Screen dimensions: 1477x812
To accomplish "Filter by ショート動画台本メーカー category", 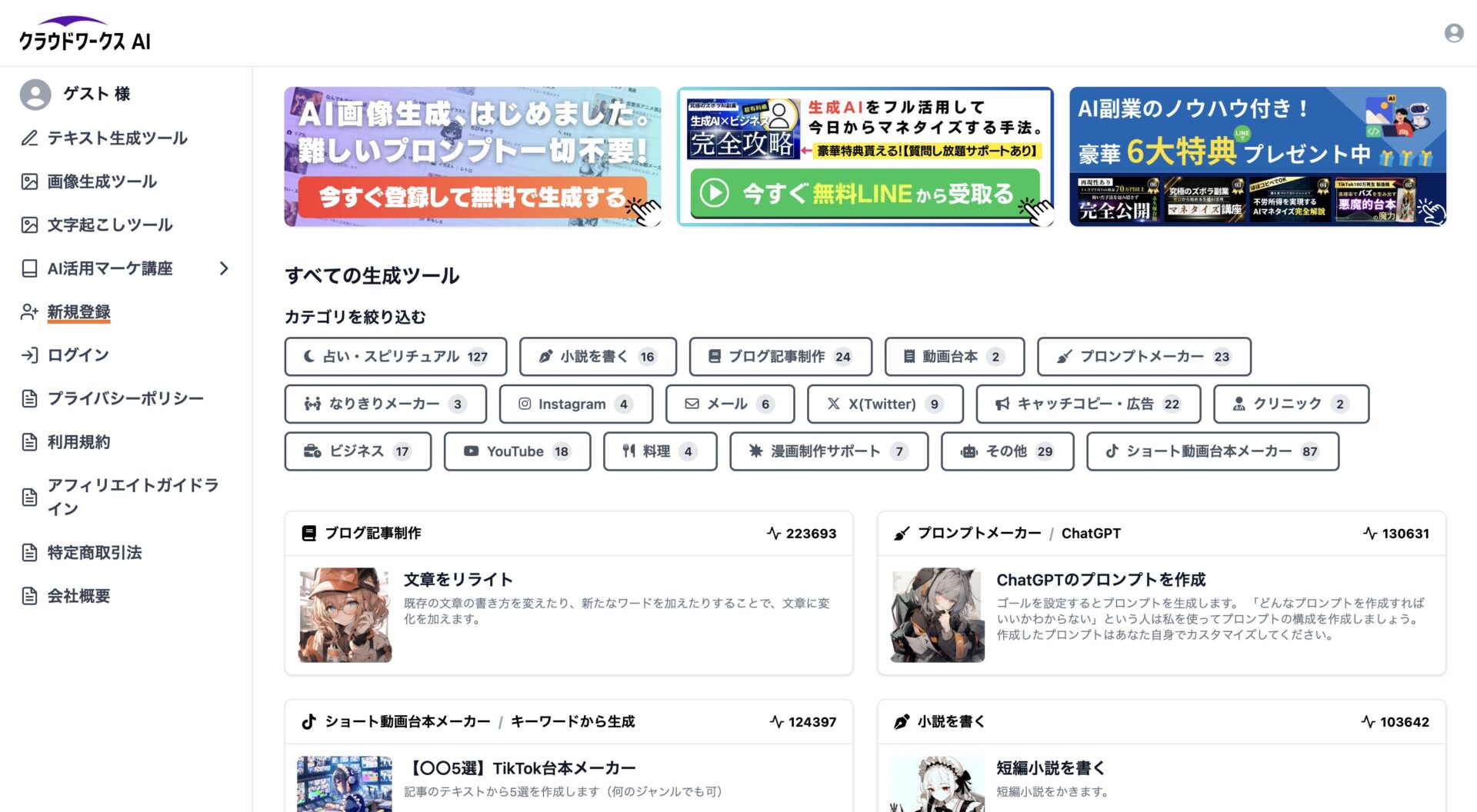I will pos(1213,452).
